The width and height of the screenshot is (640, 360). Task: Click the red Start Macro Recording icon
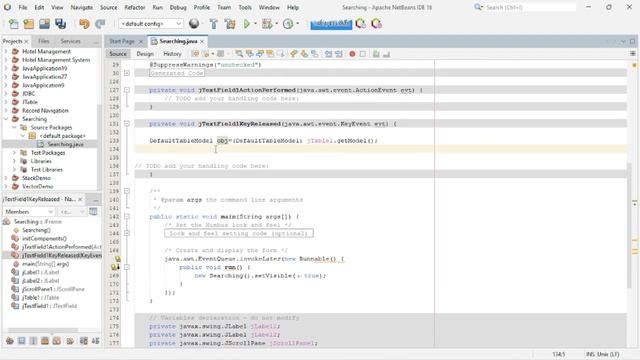pyautogui.click(x=352, y=54)
